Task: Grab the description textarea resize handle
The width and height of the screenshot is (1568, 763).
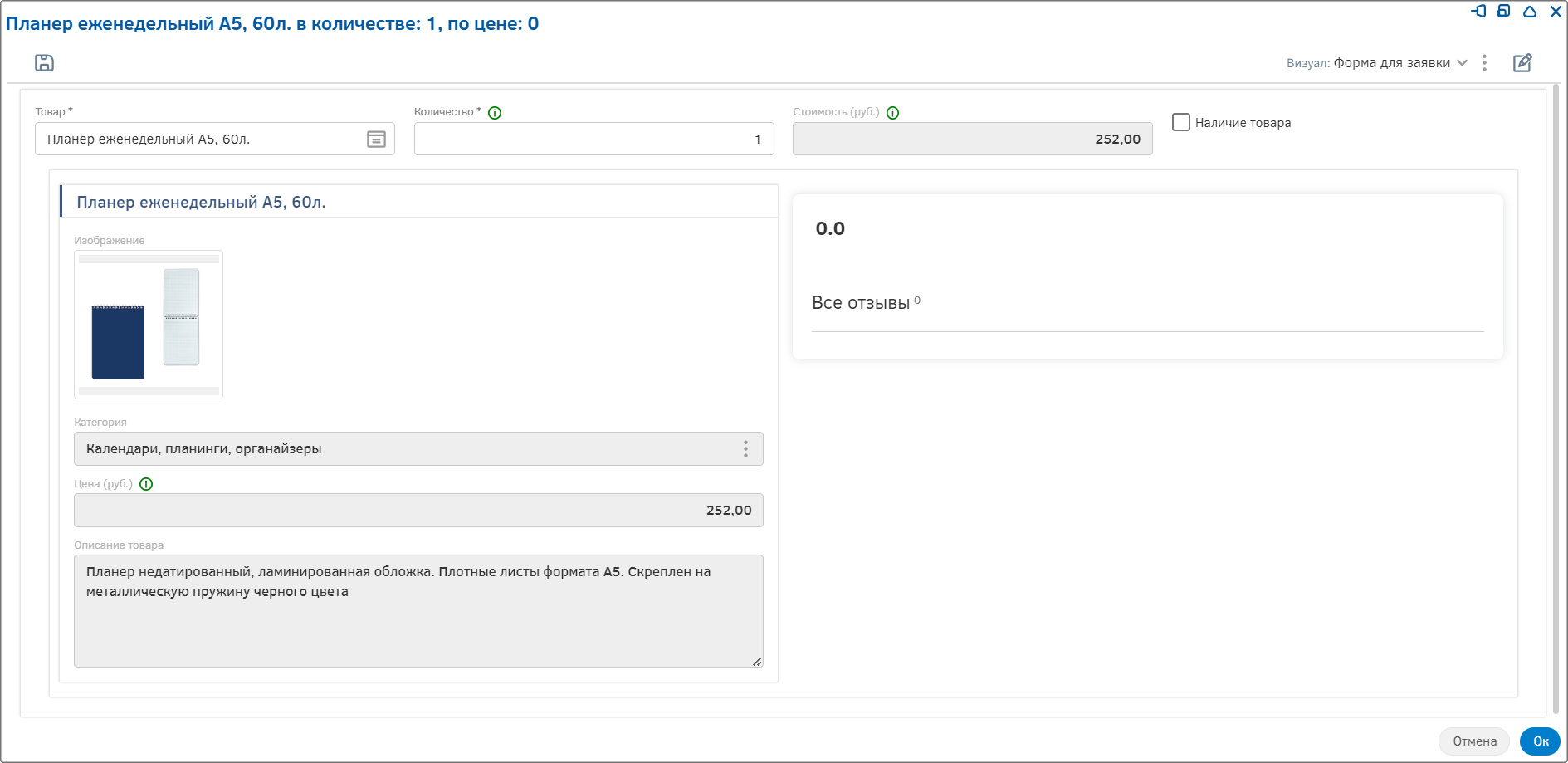Action: 757,662
